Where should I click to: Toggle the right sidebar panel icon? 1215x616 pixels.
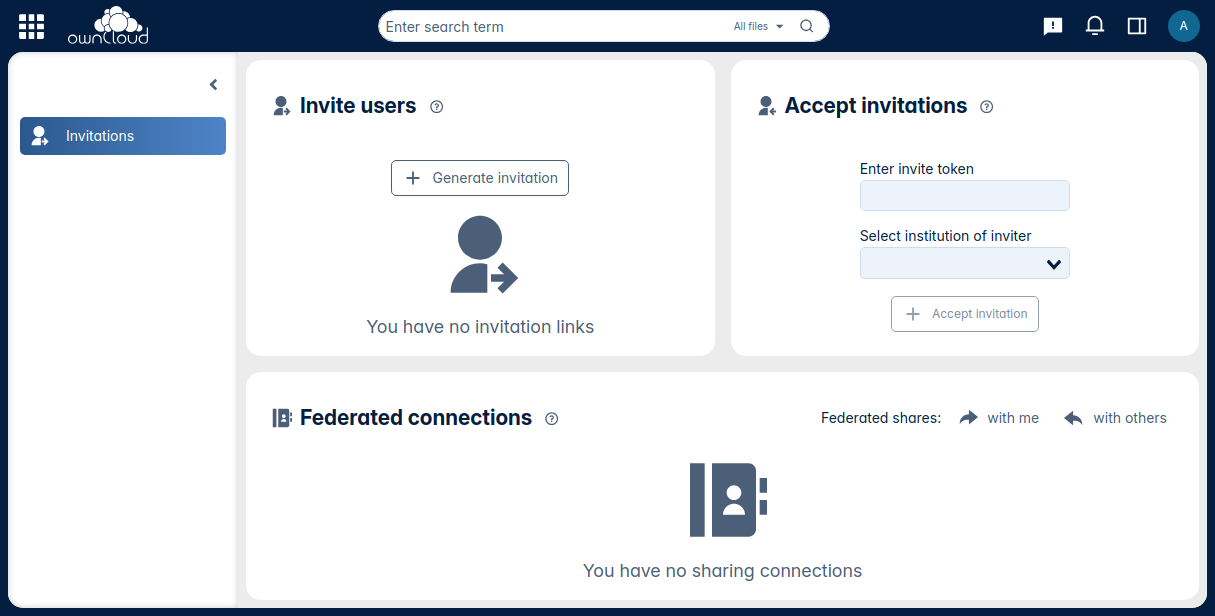(1136, 26)
